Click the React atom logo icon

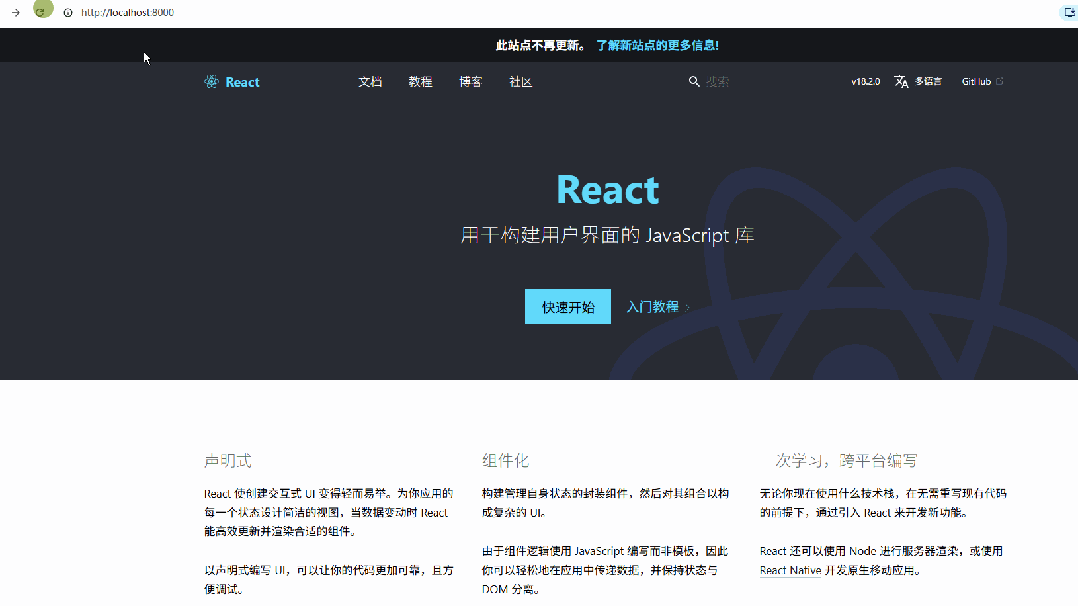click(211, 82)
